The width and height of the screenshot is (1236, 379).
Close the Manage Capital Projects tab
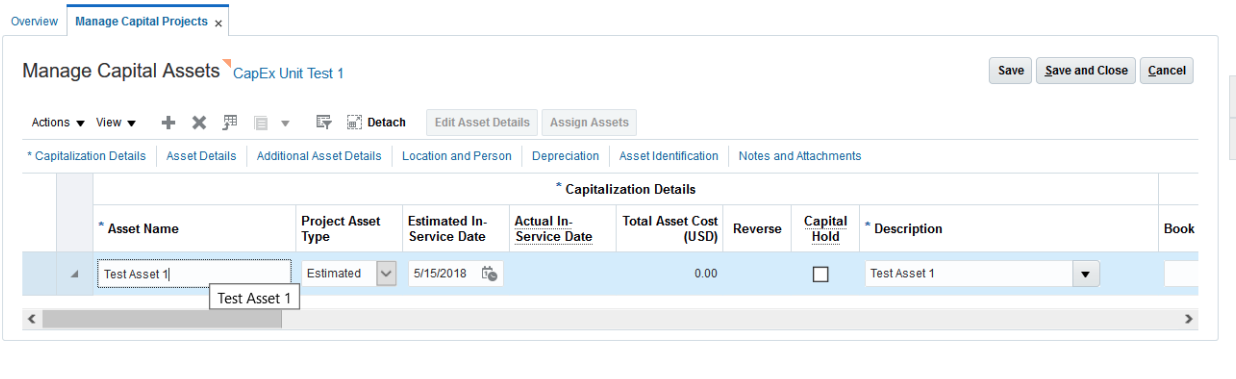219,22
